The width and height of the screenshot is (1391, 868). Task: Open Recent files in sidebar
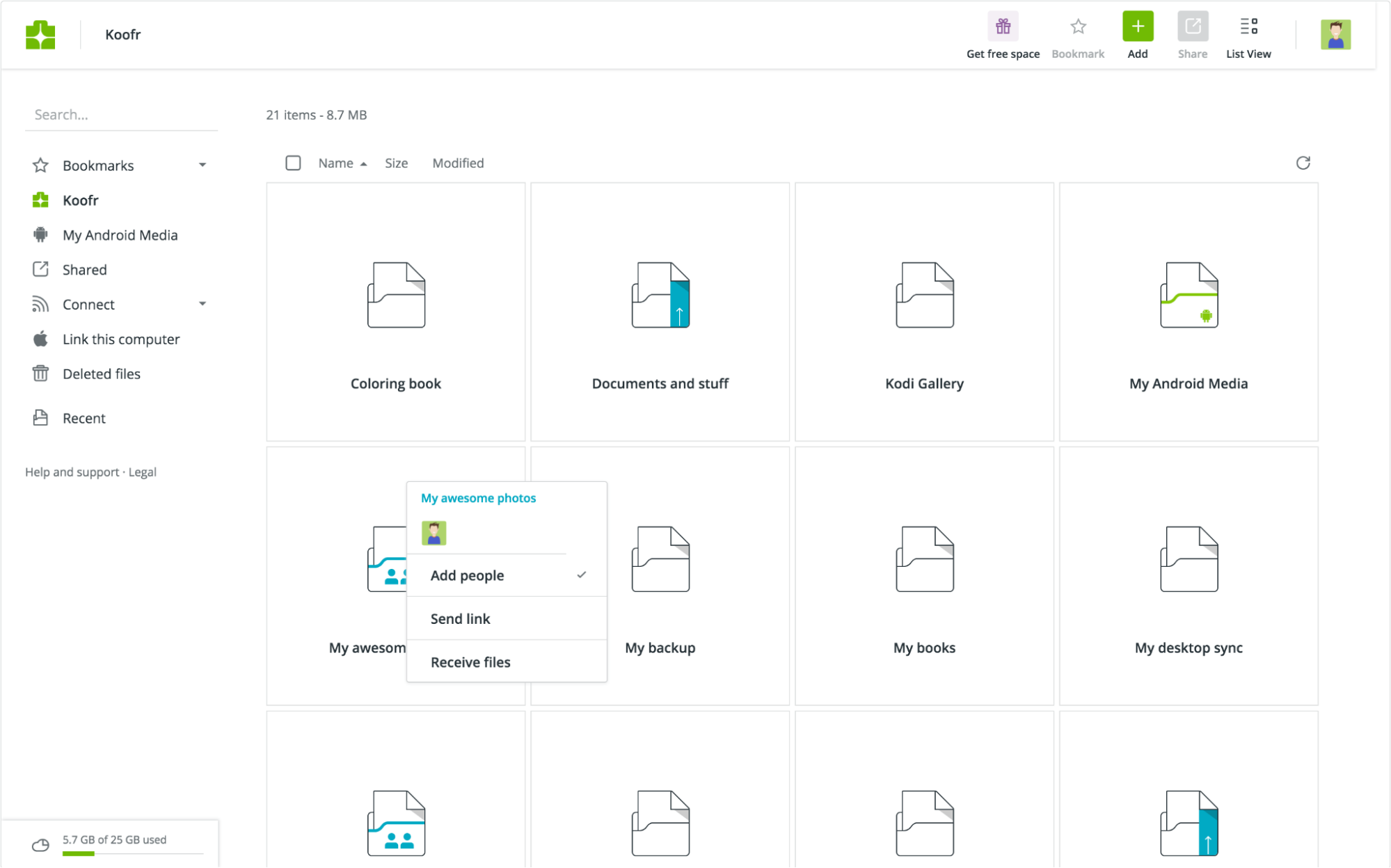pyautogui.click(x=84, y=418)
